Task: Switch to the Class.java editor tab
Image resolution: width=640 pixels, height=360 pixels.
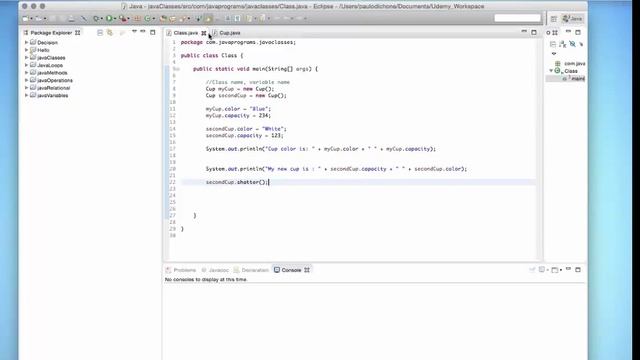Action: pyautogui.click(x=185, y=33)
